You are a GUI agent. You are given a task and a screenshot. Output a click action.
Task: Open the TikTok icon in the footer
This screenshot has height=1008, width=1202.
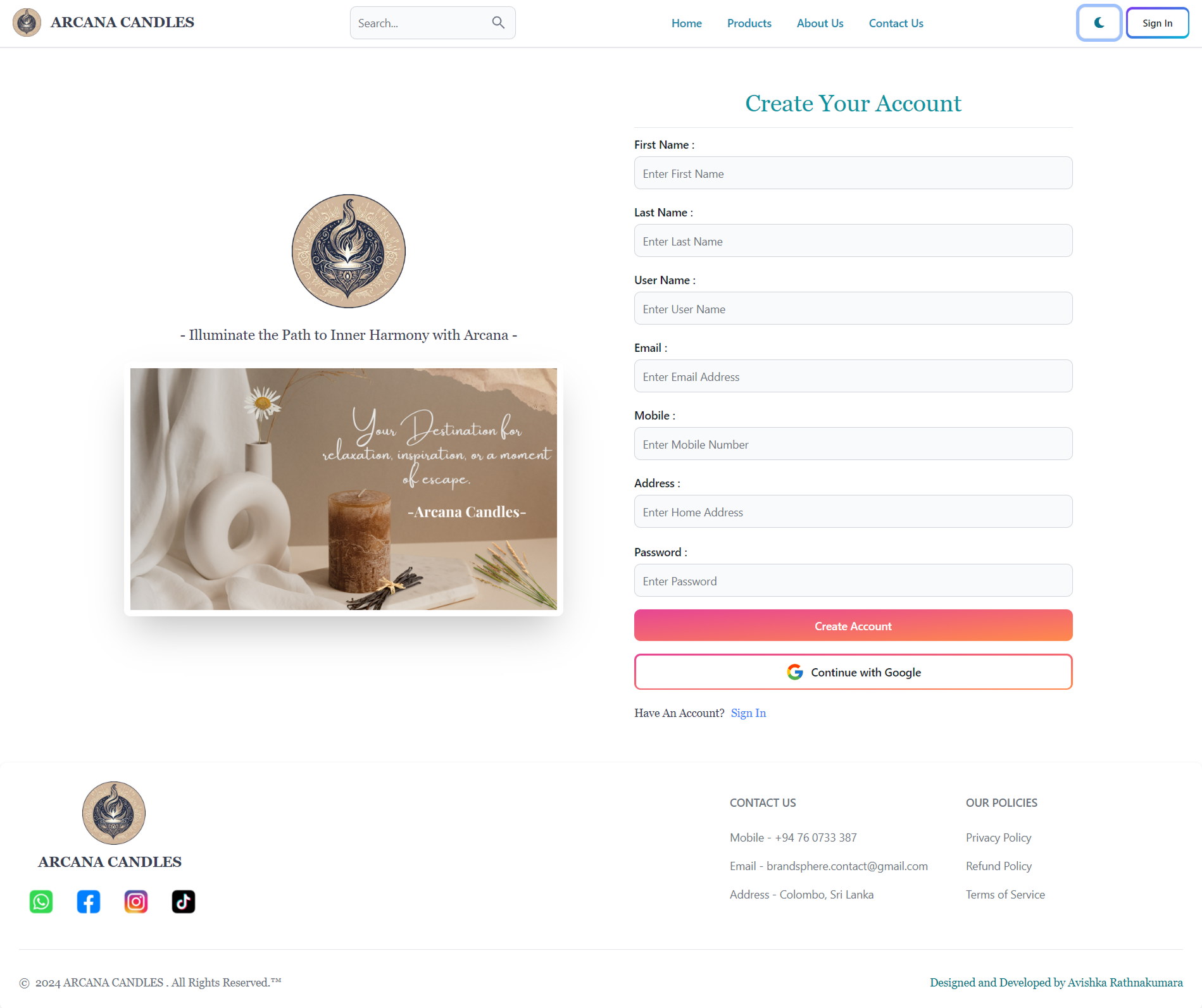[x=184, y=901]
